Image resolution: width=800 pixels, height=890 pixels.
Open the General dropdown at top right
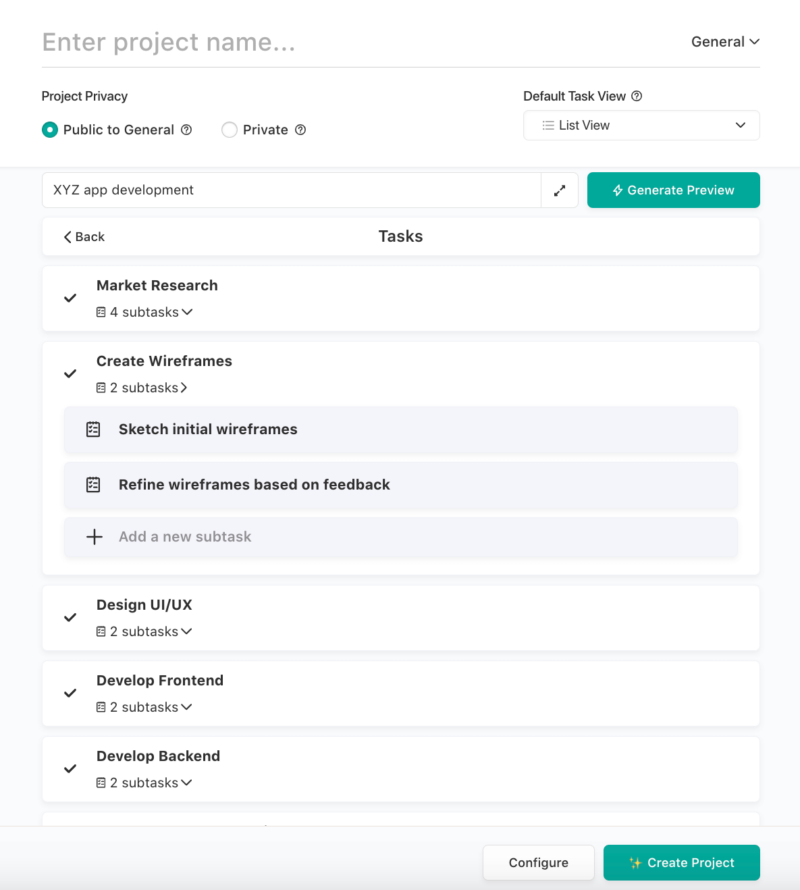(724, 41)
